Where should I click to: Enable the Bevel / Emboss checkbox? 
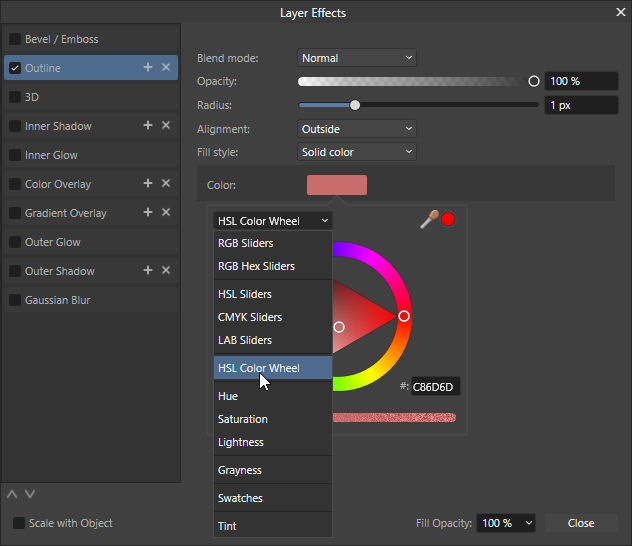(x=15, y=39)
